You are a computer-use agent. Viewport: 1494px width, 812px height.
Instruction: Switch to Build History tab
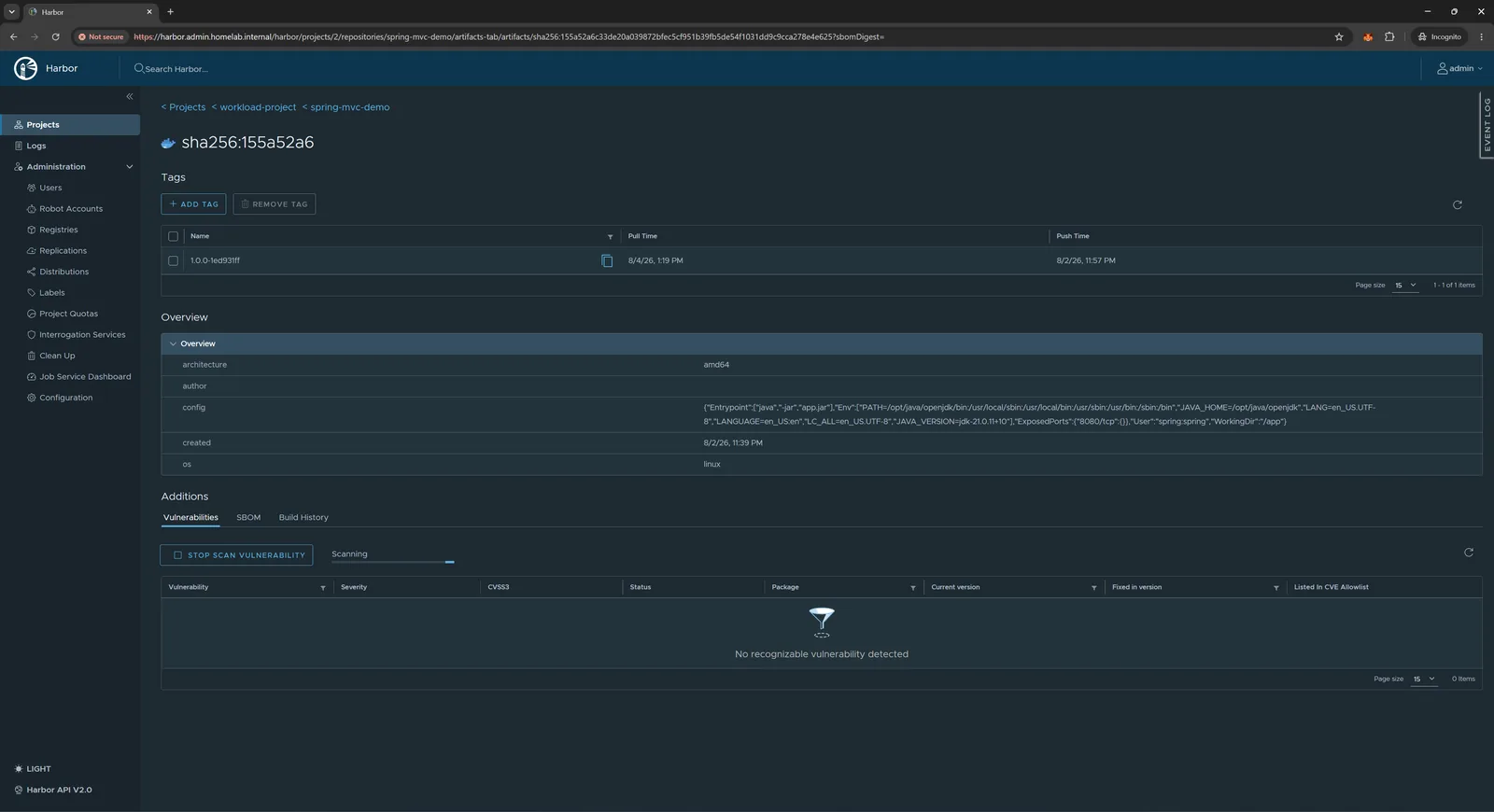coord(303,517)
